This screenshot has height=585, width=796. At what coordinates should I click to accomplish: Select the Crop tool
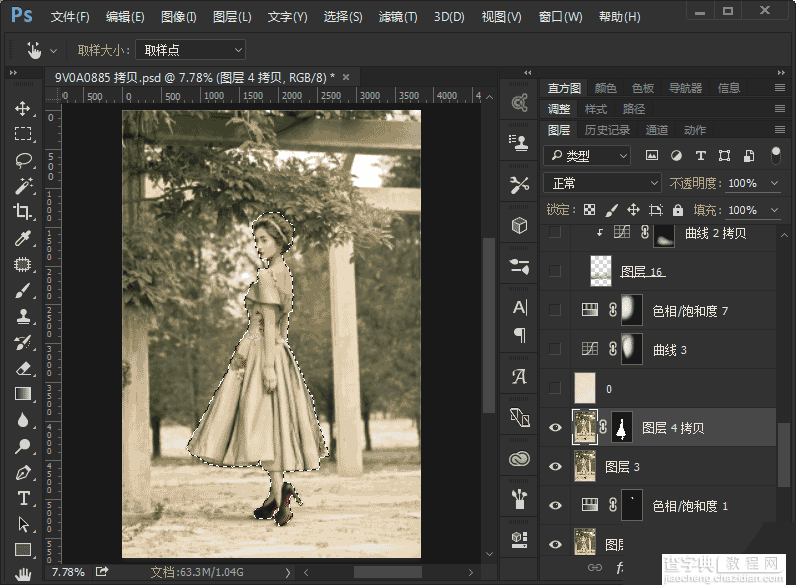pyautogui.click(x=22, y=212)
